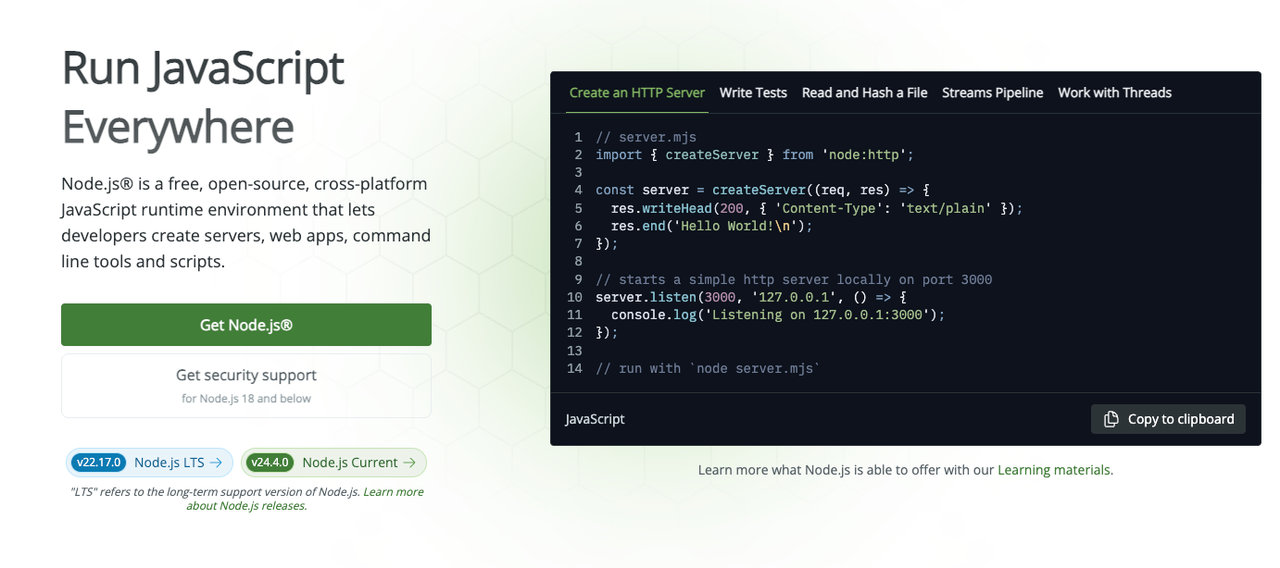1280x568 pixels.
Task: Click the '// run with `node server.mjs`' comment
Action: [x=708, y=369]
